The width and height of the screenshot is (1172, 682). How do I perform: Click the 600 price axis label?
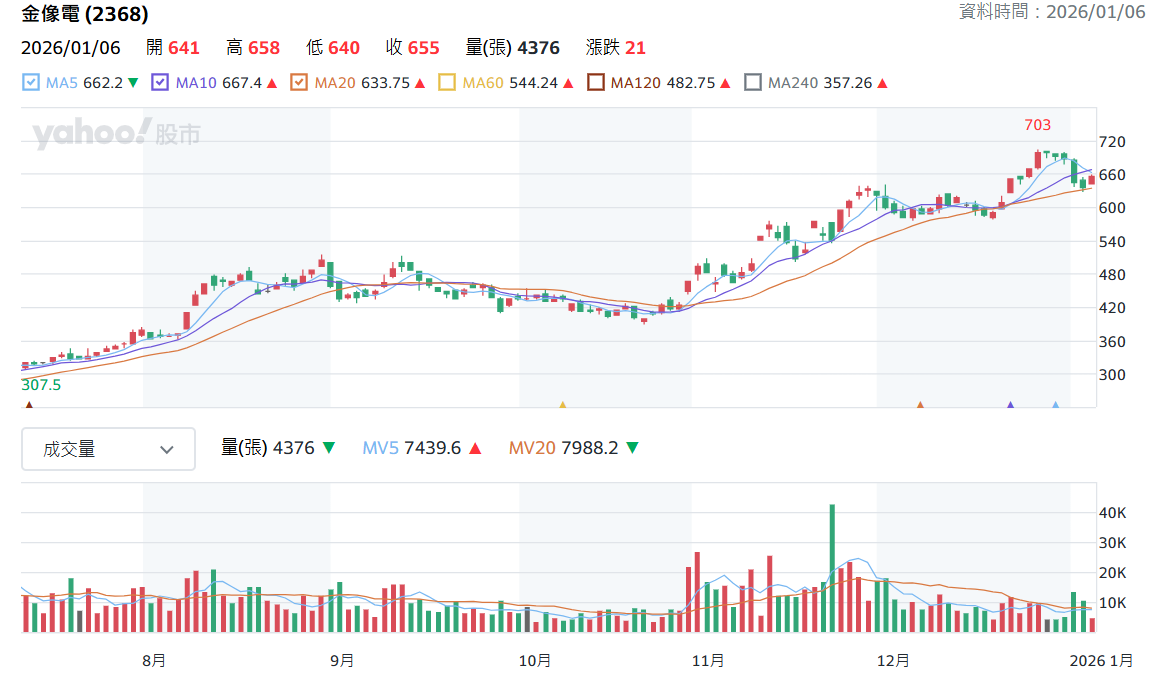coord(1112,208)
